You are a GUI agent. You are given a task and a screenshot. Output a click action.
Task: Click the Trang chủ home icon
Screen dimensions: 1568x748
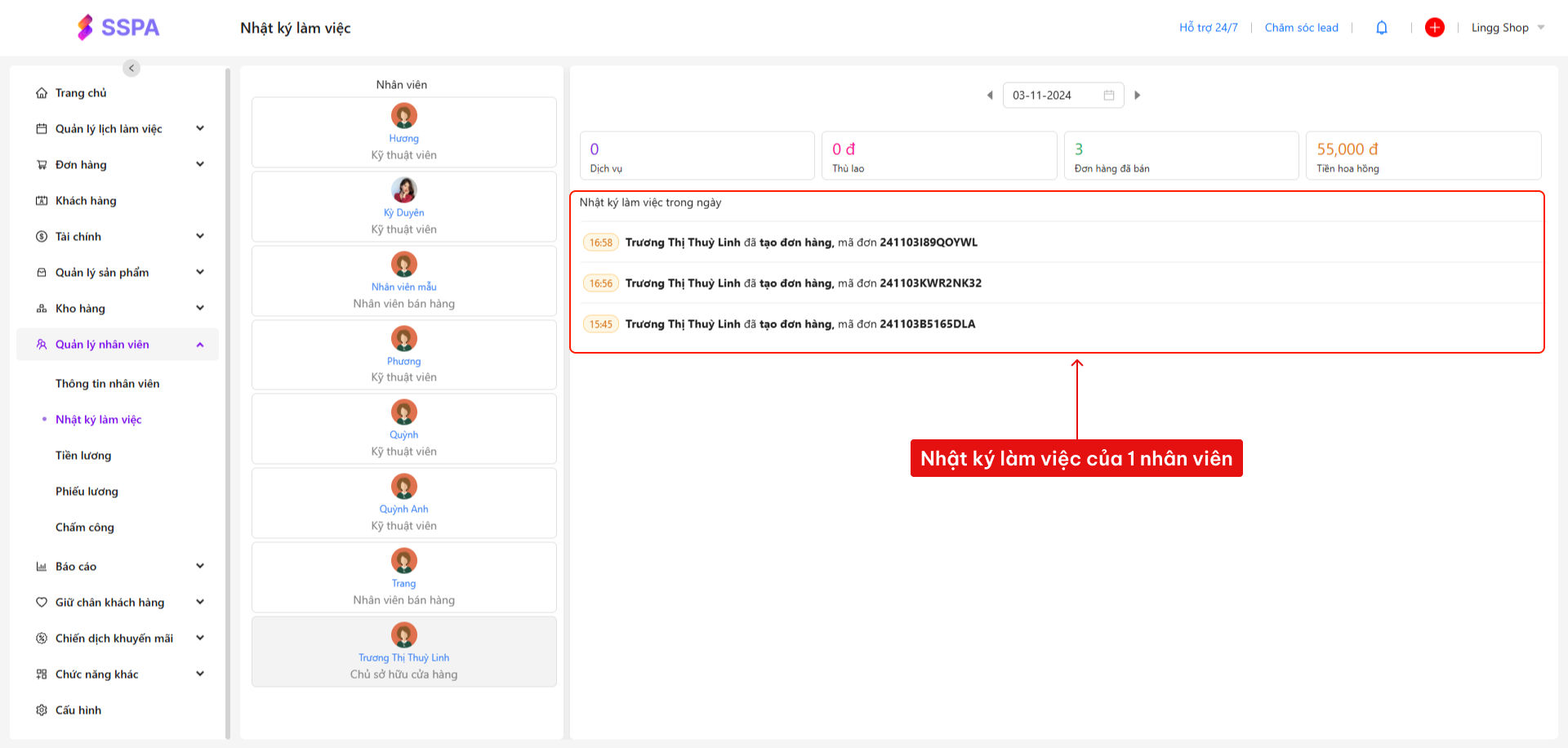coord(42,93)
